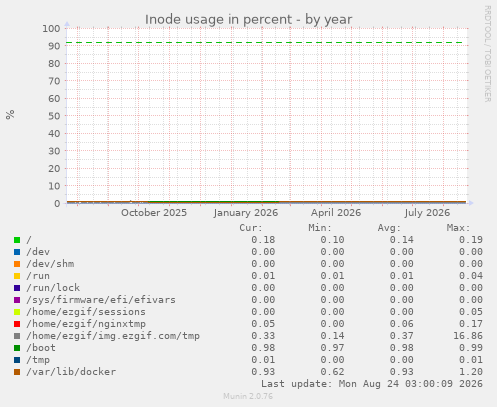Click the 90 y-axis tick label
The width and height of the screenshot is (497, 407).
(x=54, y=46)
